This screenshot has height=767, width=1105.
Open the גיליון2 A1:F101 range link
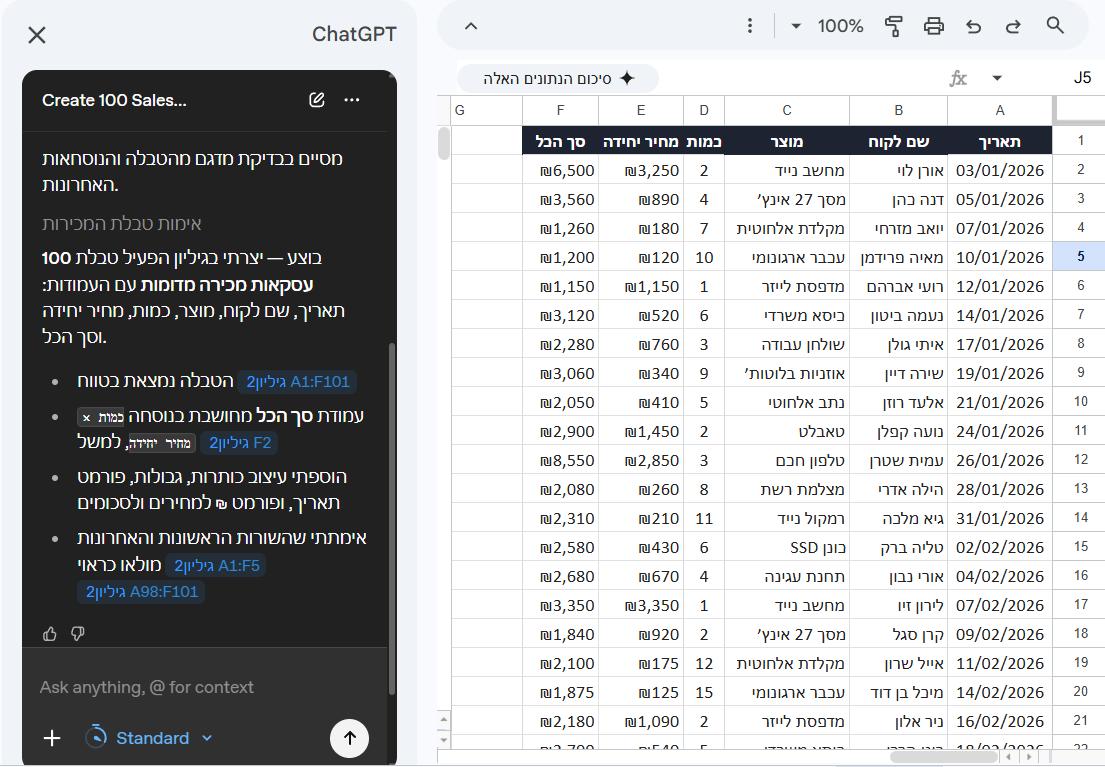pos(297,382)
